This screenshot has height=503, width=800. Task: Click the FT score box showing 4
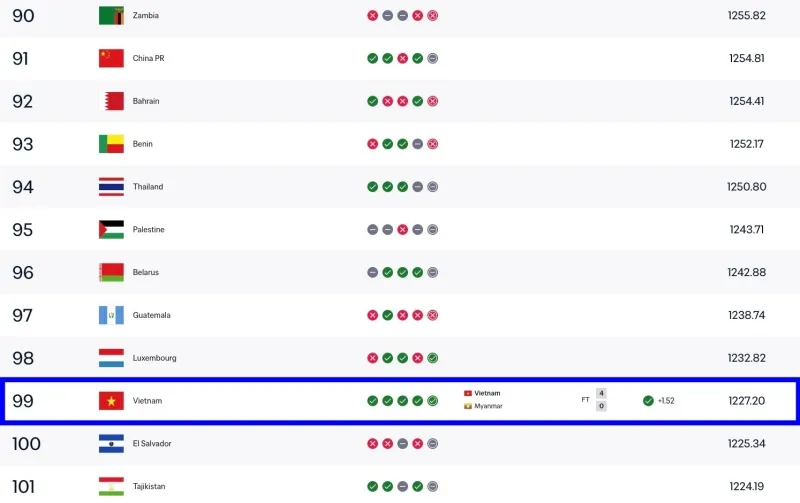602,393
